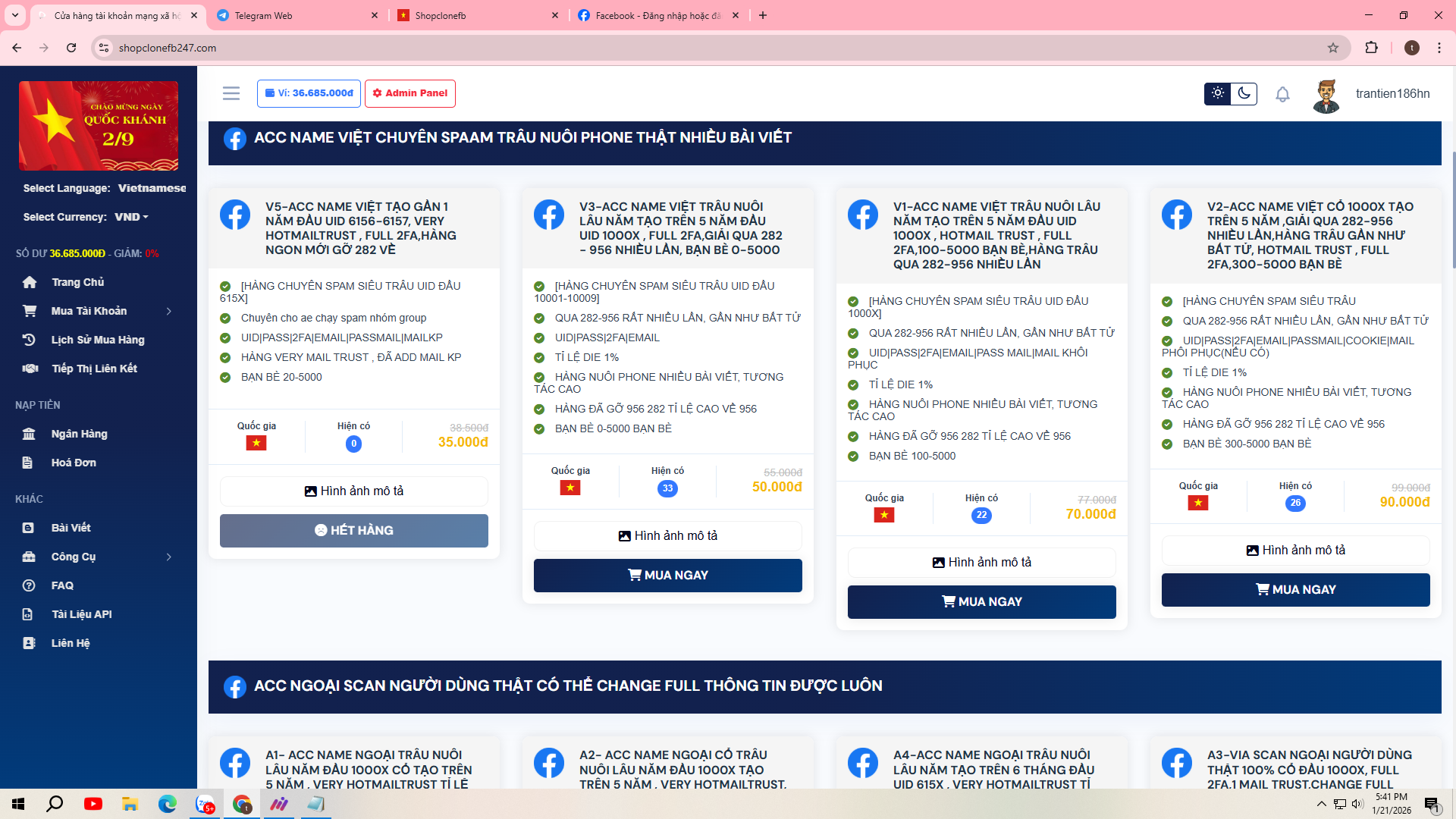
Task: Open the Vietnamese language selector
Action: (x=152, y=188)
